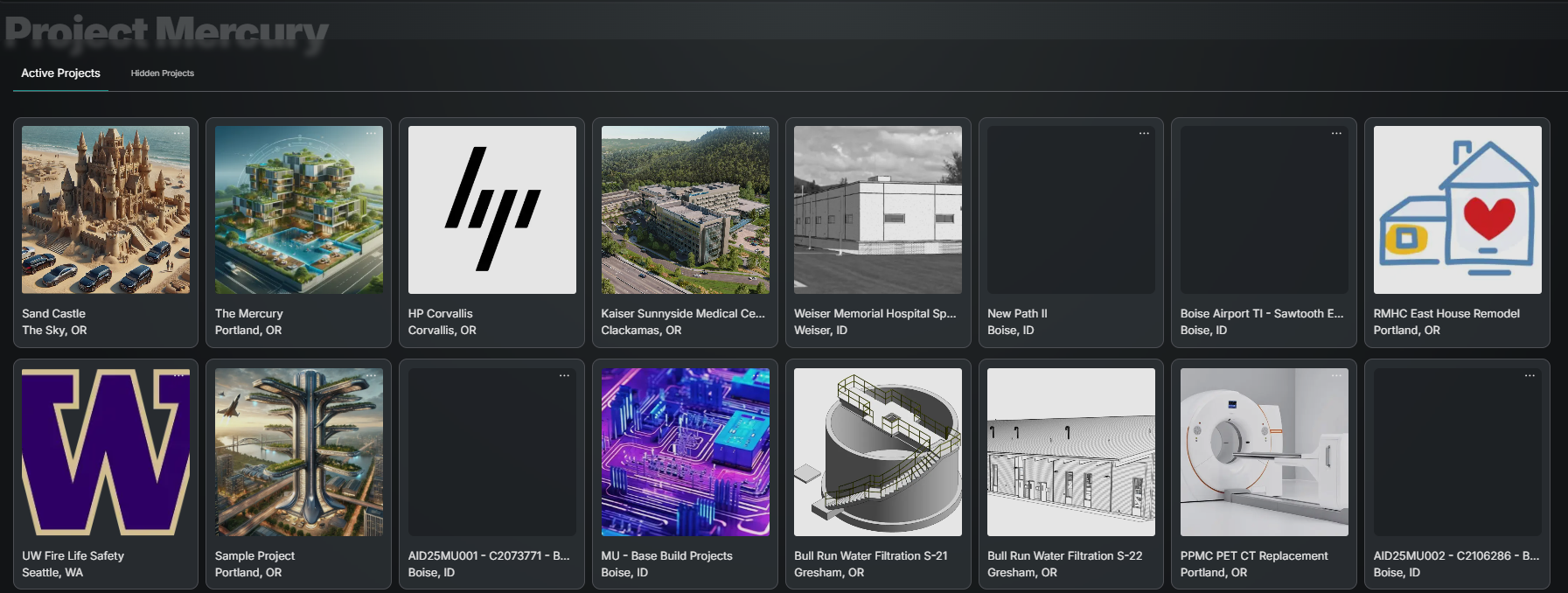This screenshot has height=593, width=1568.
Task: Show options for Sample Project card
Action: pyautogui.click(x=371, y=376)
